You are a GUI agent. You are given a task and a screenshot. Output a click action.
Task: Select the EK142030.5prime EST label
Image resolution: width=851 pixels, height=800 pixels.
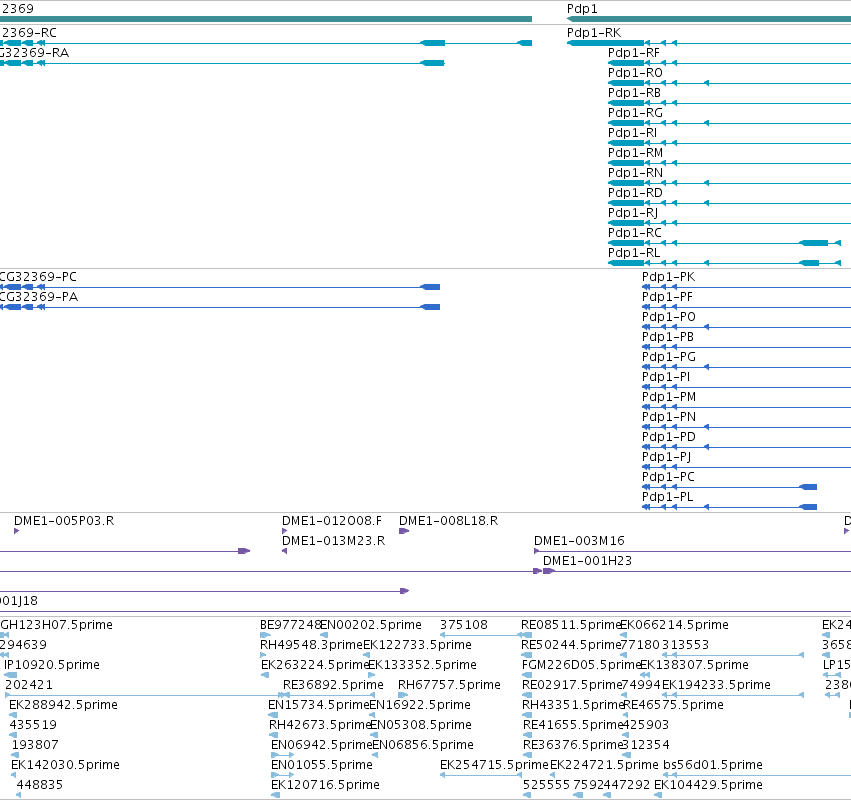pyautogui.click(x=65, y=765)
